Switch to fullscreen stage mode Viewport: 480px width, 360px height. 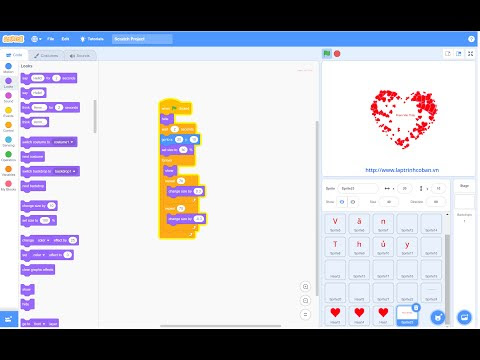(470, 54)
